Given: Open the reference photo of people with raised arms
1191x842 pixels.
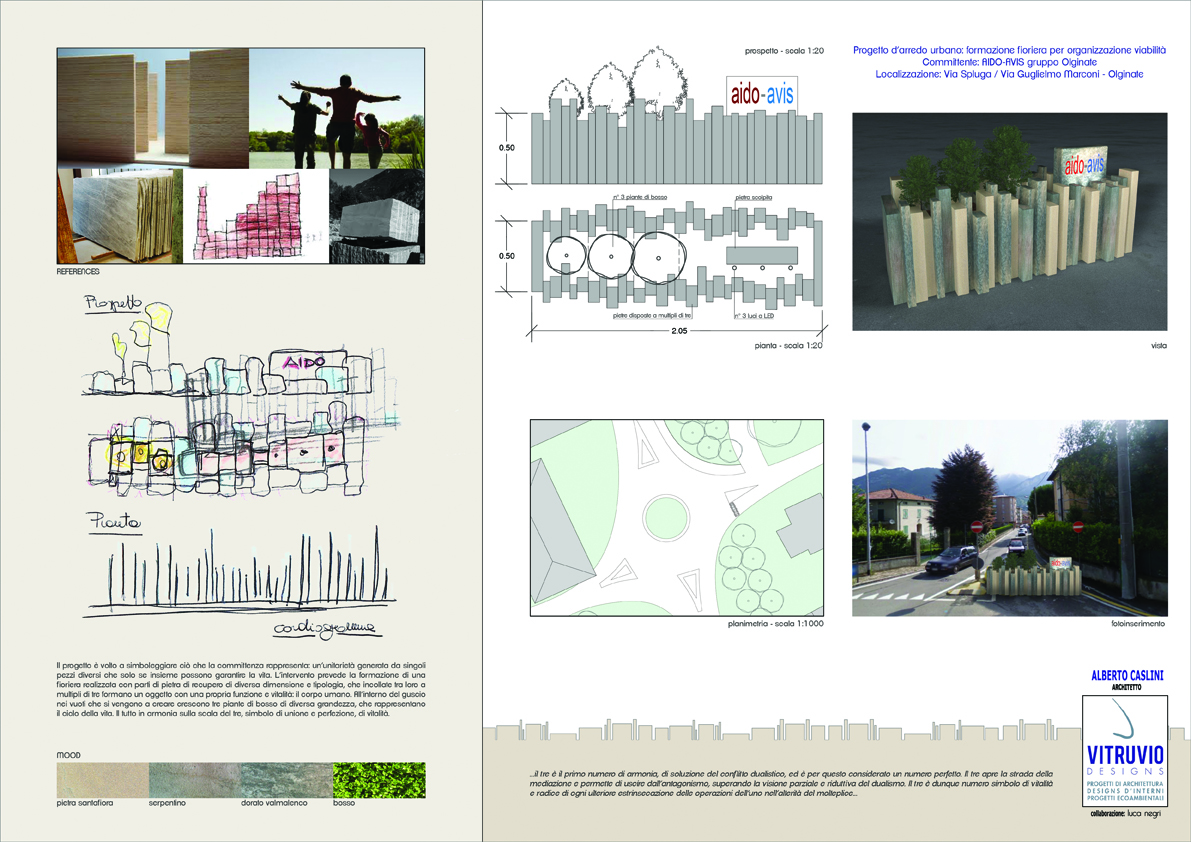Looking at the screenshot, I should pyautogui.click(x=336, y=109).
